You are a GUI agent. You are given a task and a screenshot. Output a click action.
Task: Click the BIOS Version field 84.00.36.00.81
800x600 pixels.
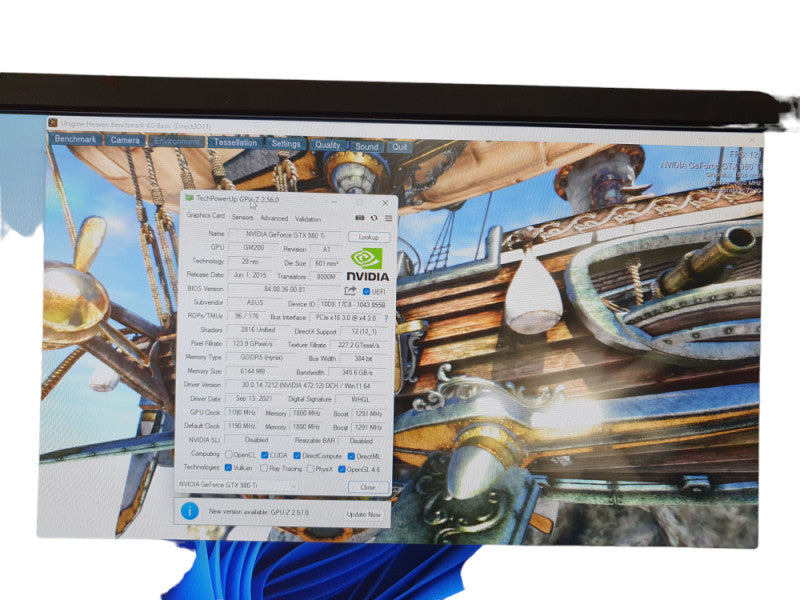pyautogui.click(x=285, y=289)
